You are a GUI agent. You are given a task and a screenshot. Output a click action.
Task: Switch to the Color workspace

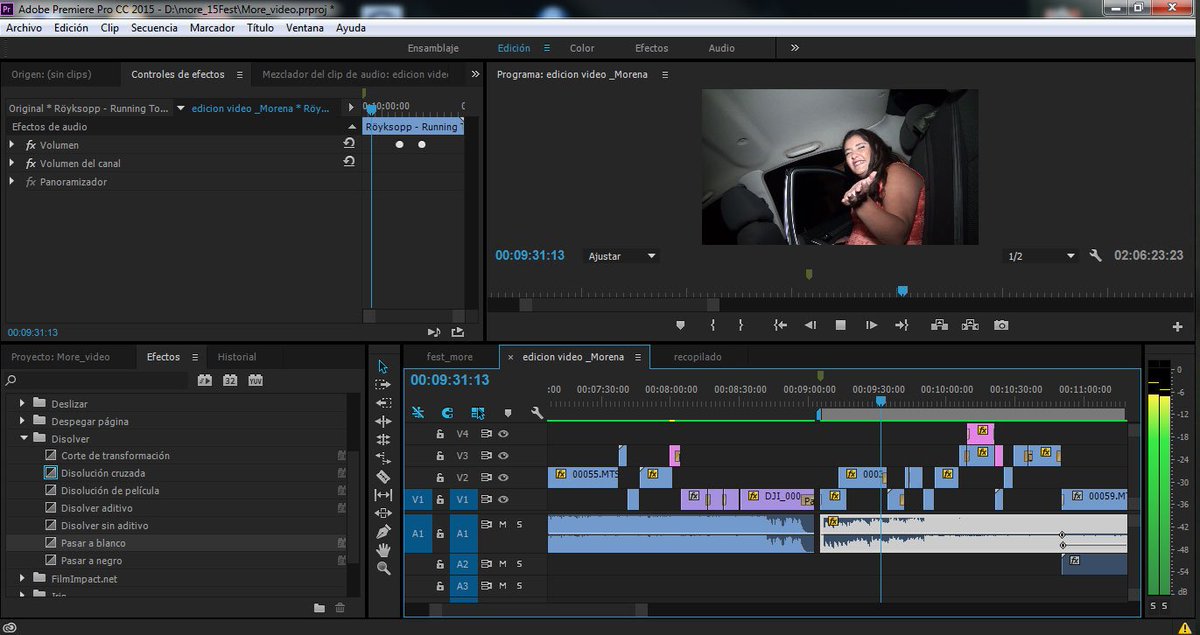point(582,47)
